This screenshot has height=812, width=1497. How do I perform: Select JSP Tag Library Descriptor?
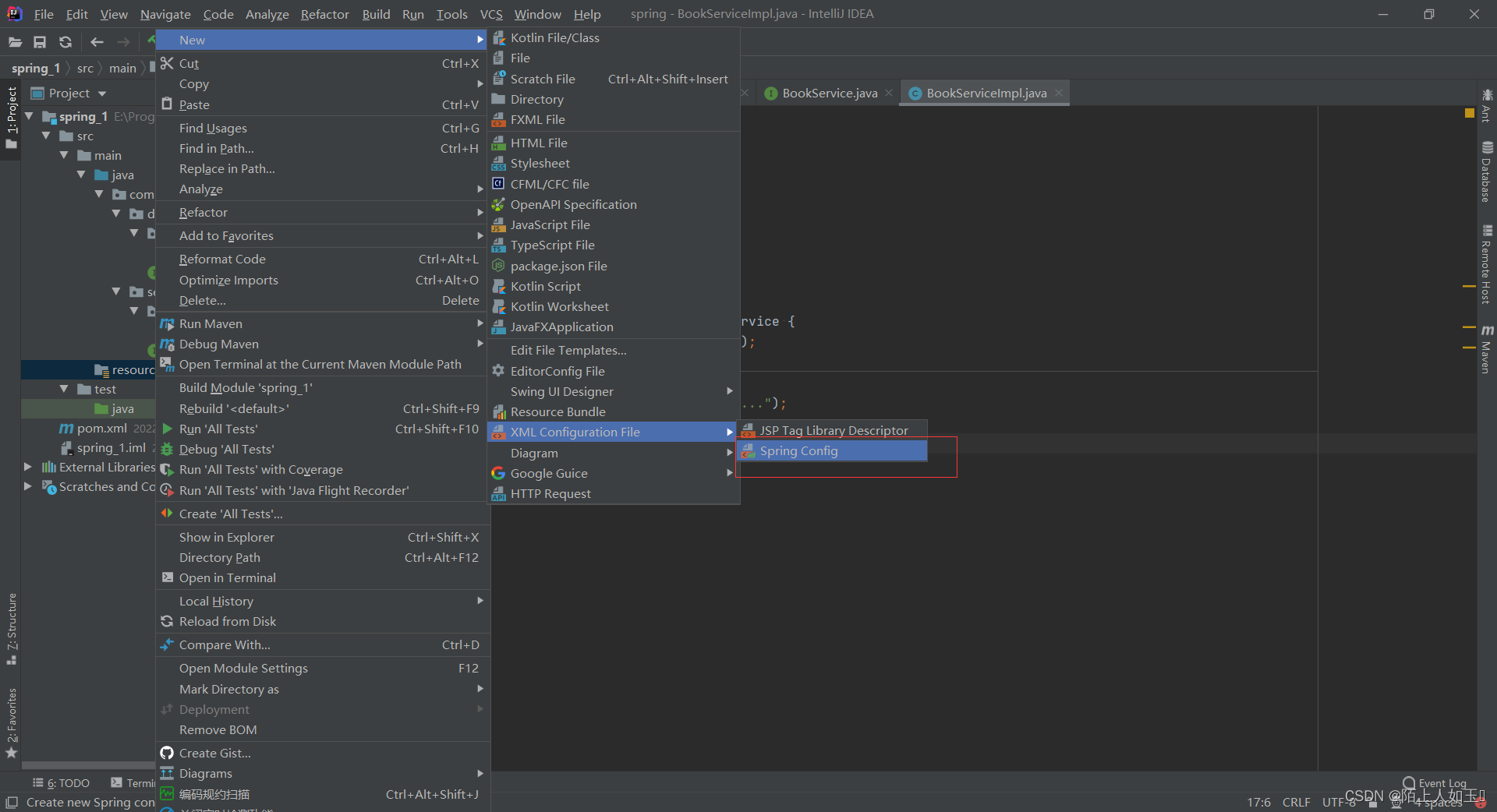[832, 430]
